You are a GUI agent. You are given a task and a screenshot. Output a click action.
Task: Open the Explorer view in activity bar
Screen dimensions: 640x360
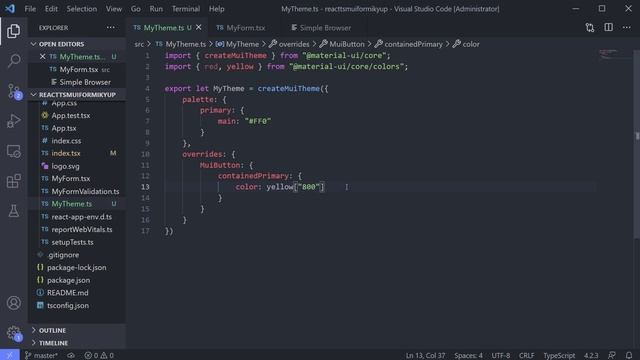(x=13, y=31)
